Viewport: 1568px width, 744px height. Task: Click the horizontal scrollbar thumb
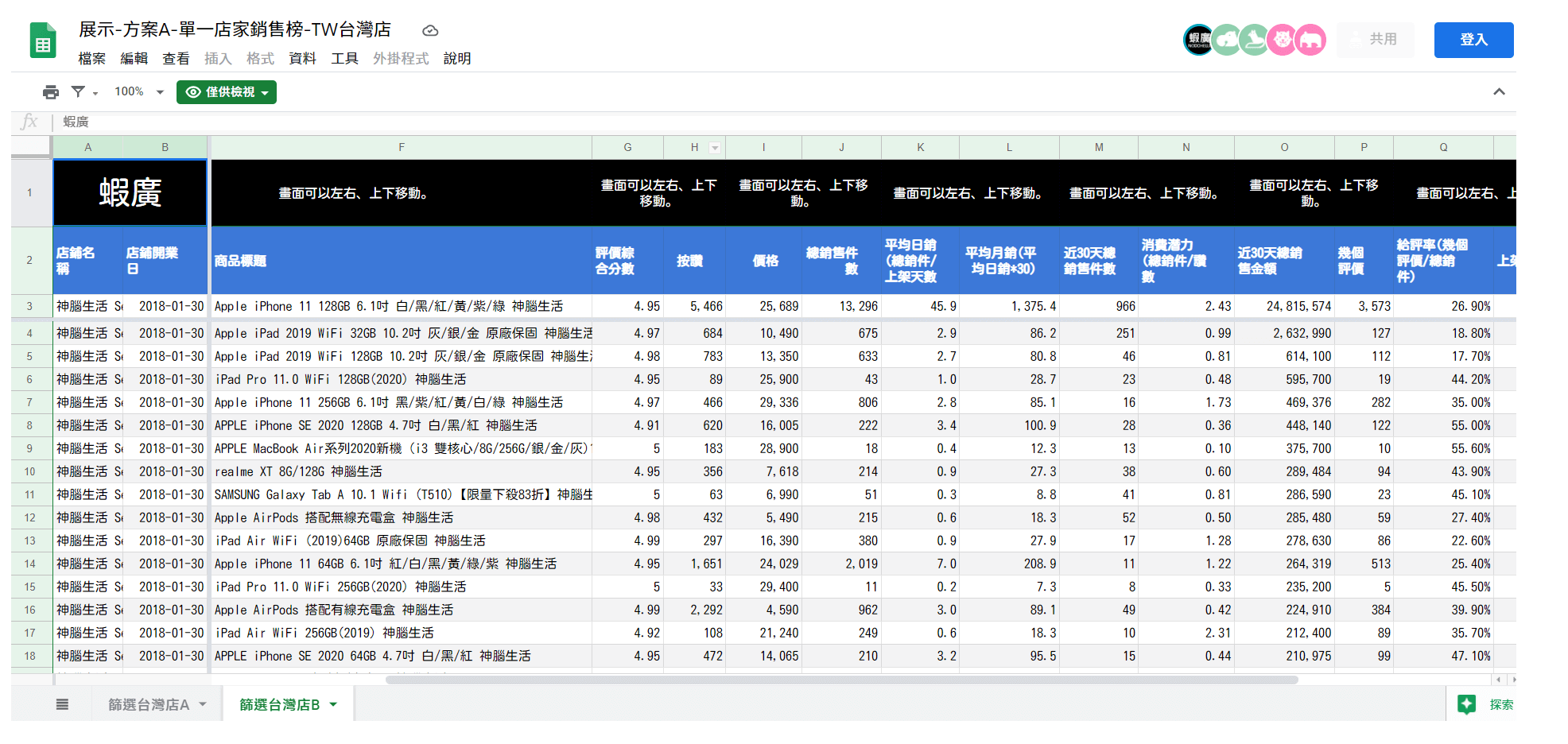pos(841,680)
